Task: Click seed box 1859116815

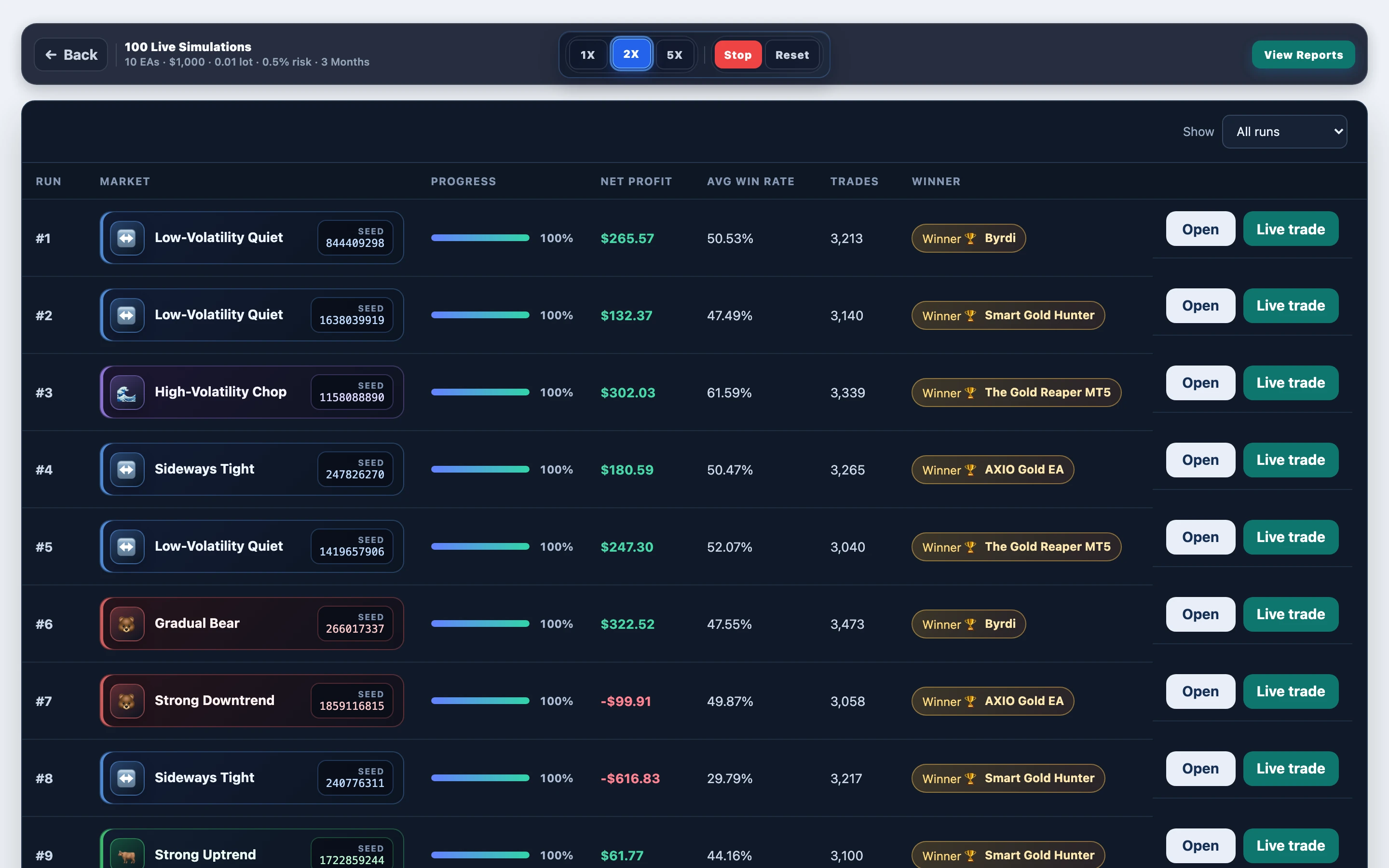Action: [x=352, y=701]
